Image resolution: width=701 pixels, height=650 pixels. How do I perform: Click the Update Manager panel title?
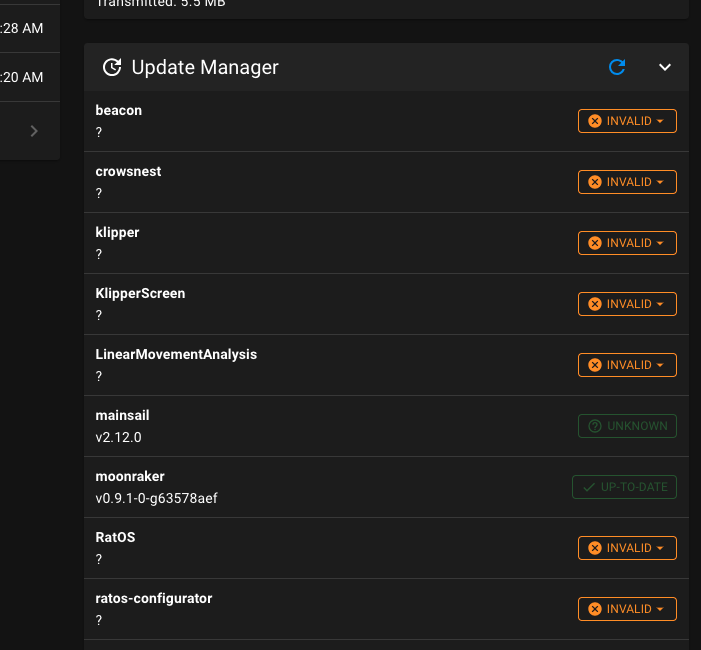point(205,68)
